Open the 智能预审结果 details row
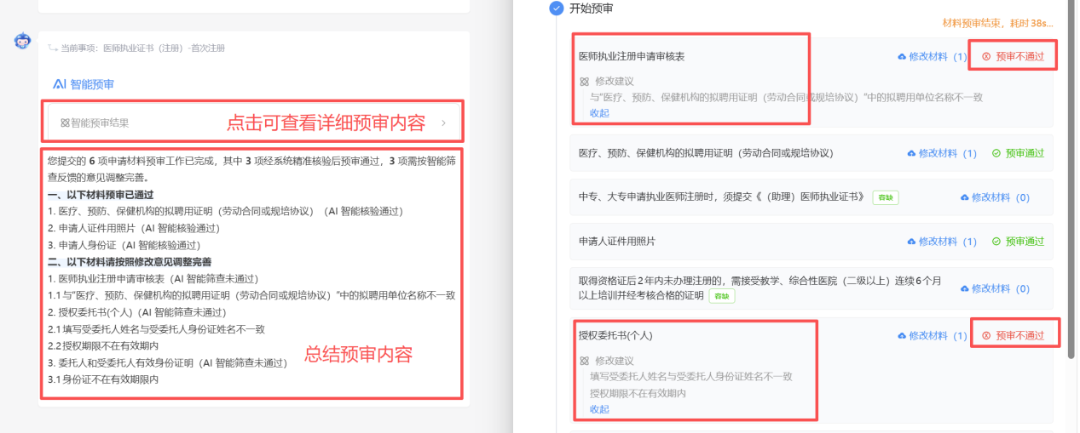Viewport: 1080px width, 433px height. [253, 123]
